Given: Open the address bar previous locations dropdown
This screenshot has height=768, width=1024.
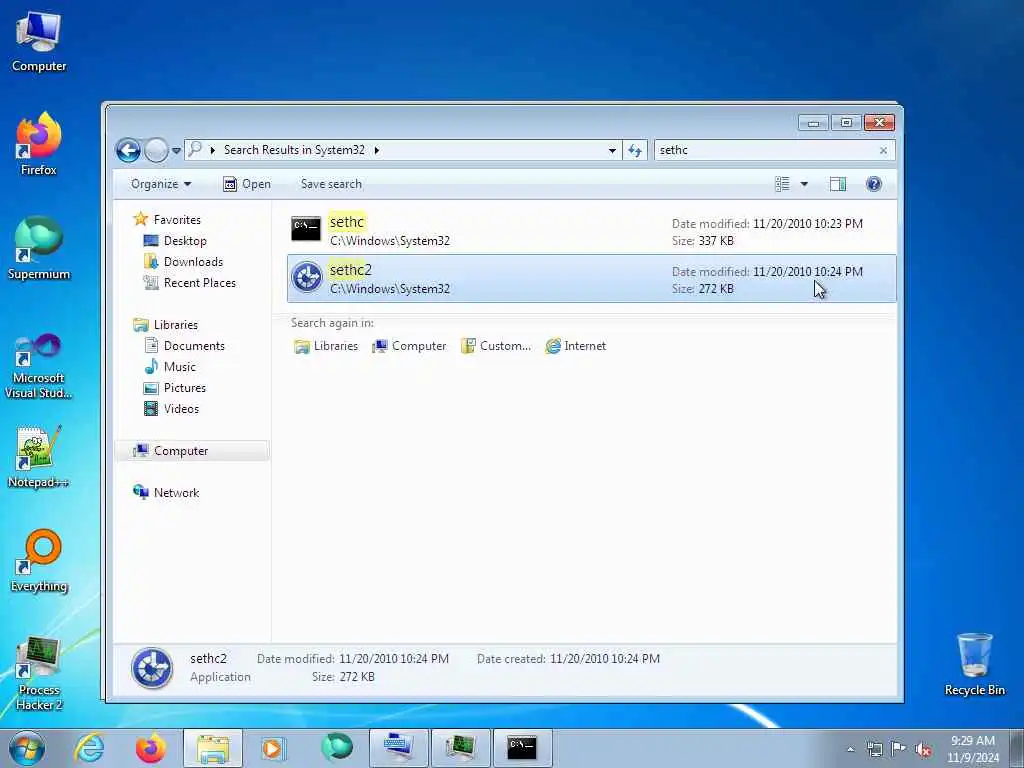Looking at the screenshot, I should click(612, 150).
